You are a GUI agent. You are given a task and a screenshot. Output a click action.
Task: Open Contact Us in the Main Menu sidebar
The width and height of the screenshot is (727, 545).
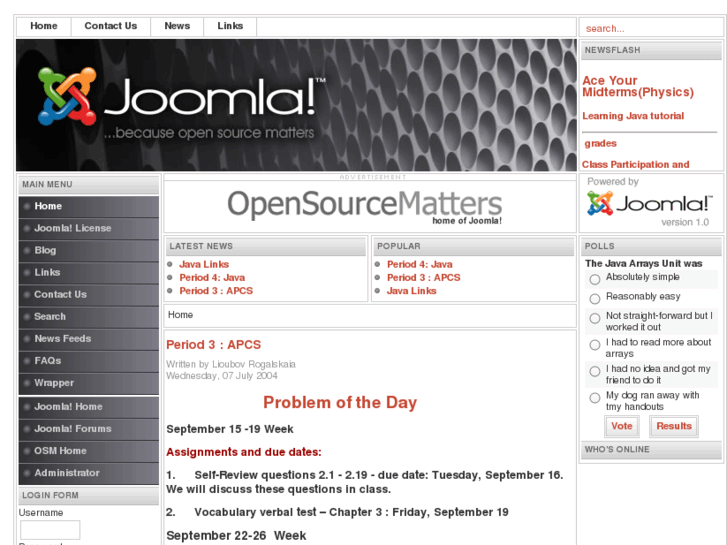coord(89,295)
